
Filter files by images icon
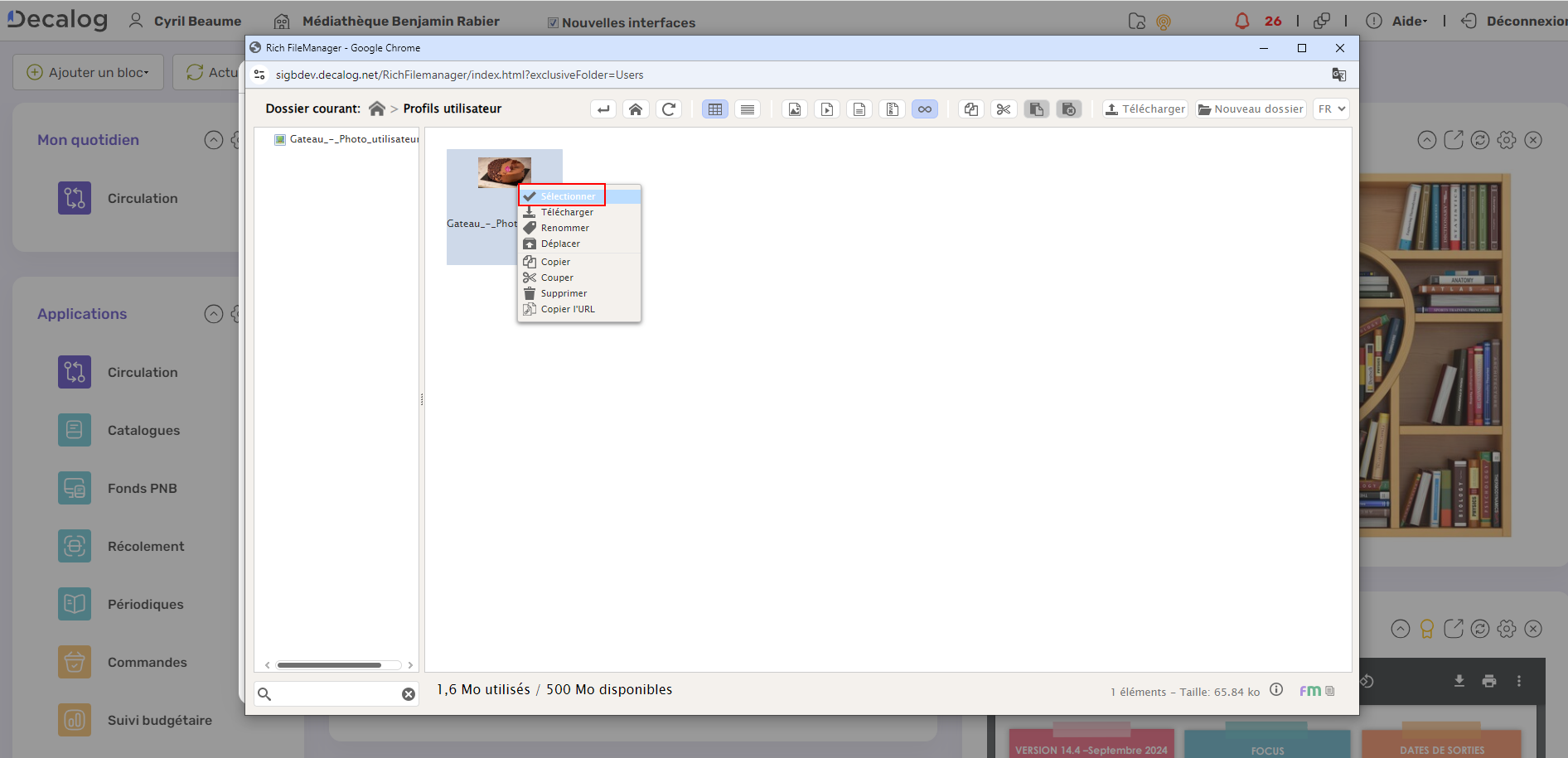point(794,109)
